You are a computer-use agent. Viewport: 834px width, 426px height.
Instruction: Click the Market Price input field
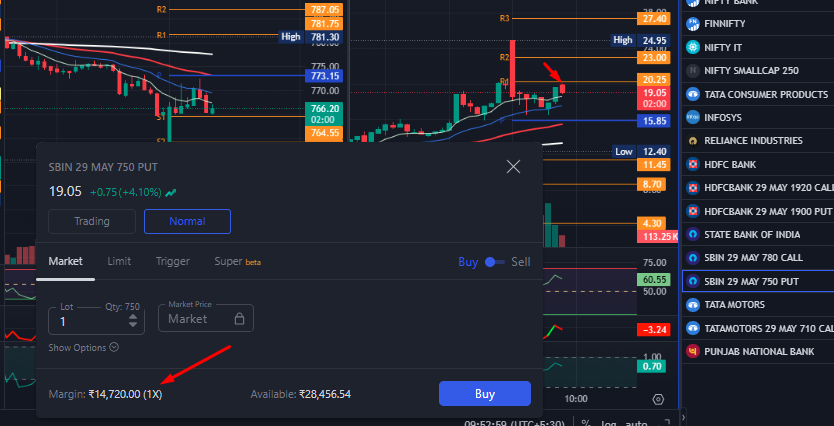pyautogui.click(x=206, y=318)
